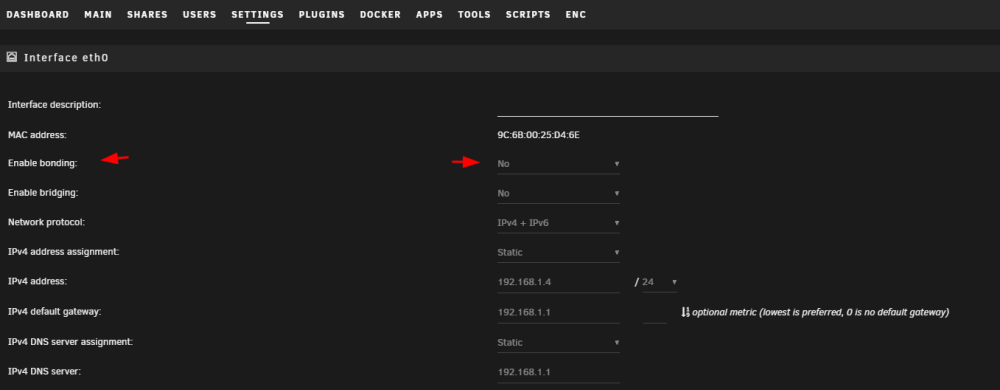Open the ENC tab
The width and height of the screenshot is (1000, 390).
coord(576,15)
